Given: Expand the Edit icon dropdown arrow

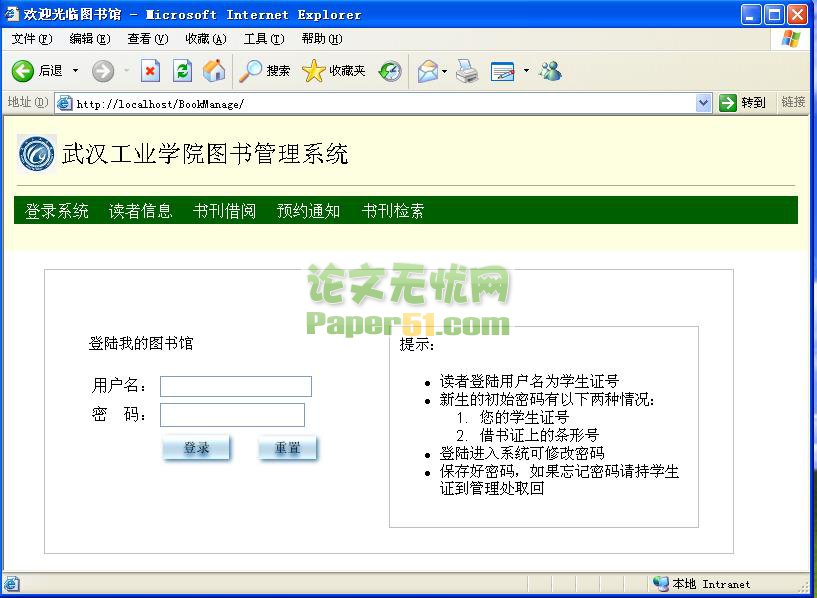Looking at the screenshot, I should click(x=526, y=70).
